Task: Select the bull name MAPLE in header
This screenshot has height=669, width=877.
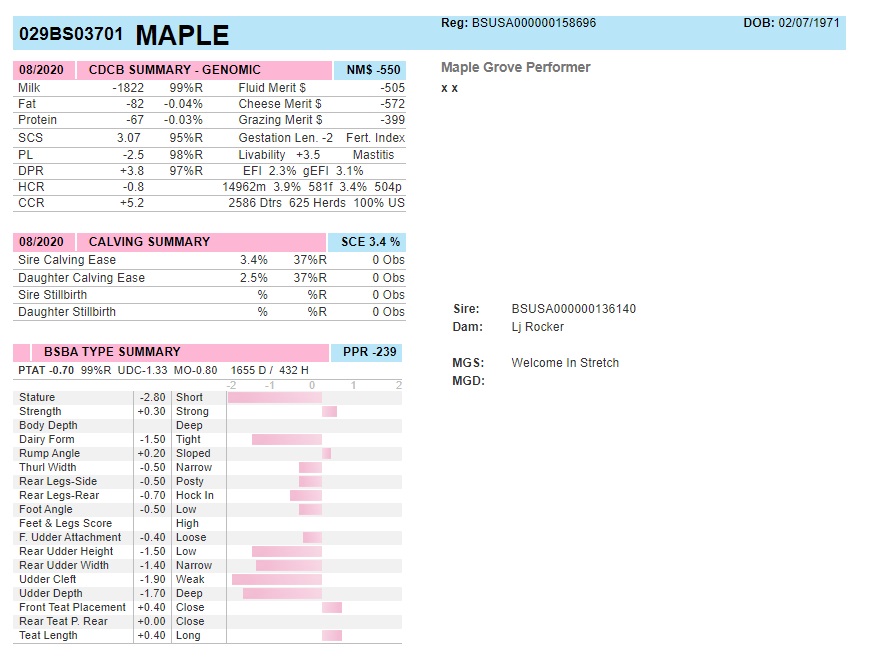Action: (182, 35)
